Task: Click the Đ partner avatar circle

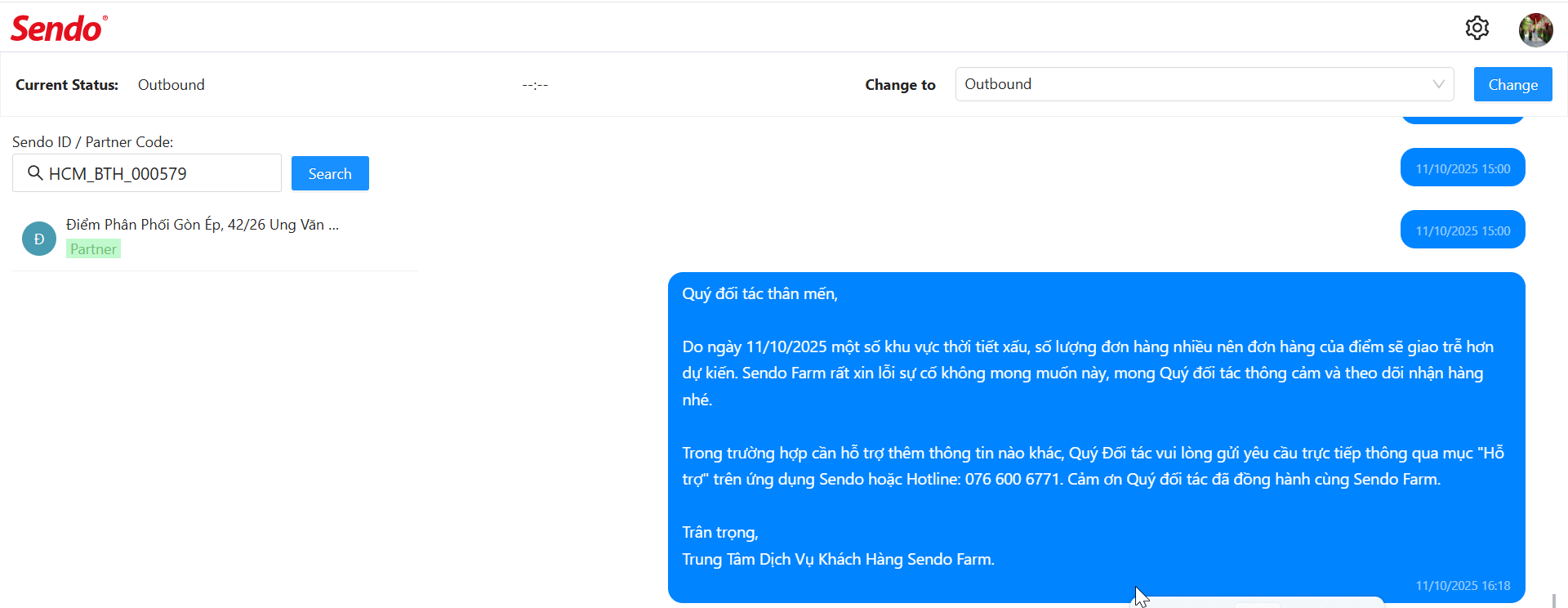Action: (x=39, y=239)
